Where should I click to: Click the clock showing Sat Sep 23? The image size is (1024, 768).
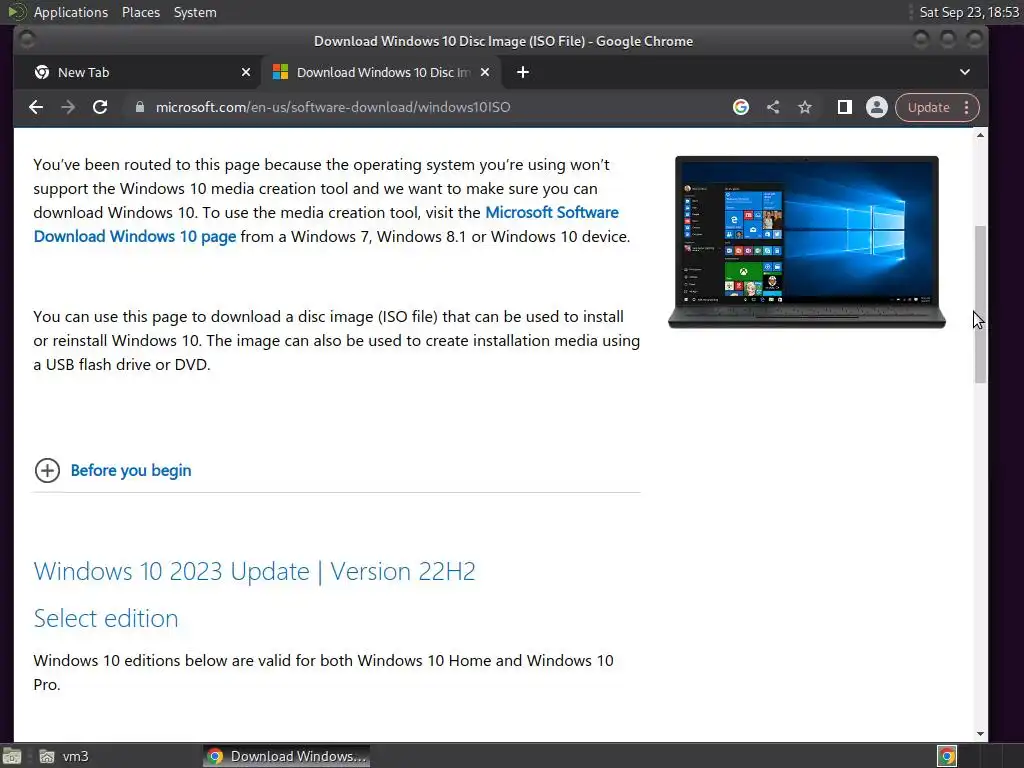(x=969, y=12)
